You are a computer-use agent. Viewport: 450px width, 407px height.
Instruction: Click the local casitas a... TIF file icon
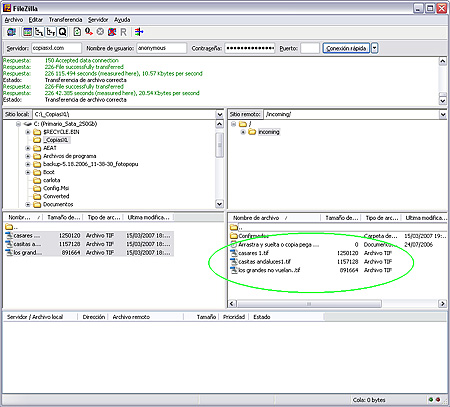point(9,244)
